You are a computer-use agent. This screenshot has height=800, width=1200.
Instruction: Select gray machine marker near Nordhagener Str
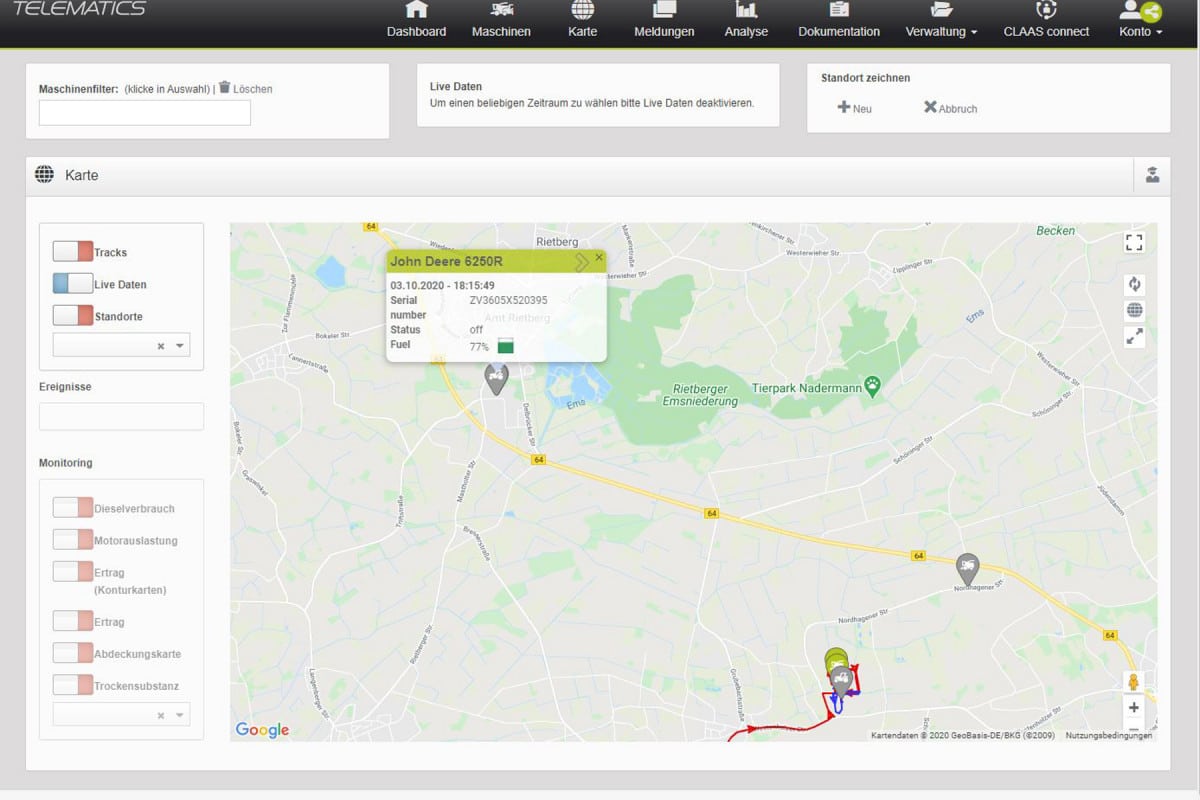(x=967, y=569)
